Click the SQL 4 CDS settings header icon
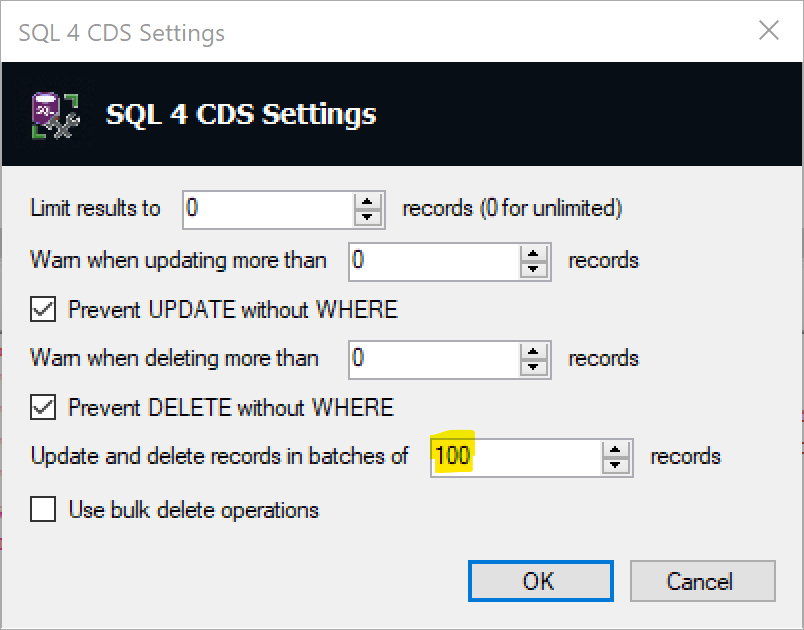Screen dimensions: 804x630 click(56, 114)
